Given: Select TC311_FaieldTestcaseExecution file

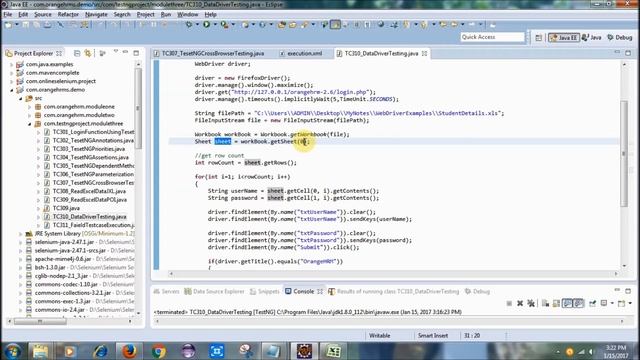Looking at the screenshot, I should (93, 225).
